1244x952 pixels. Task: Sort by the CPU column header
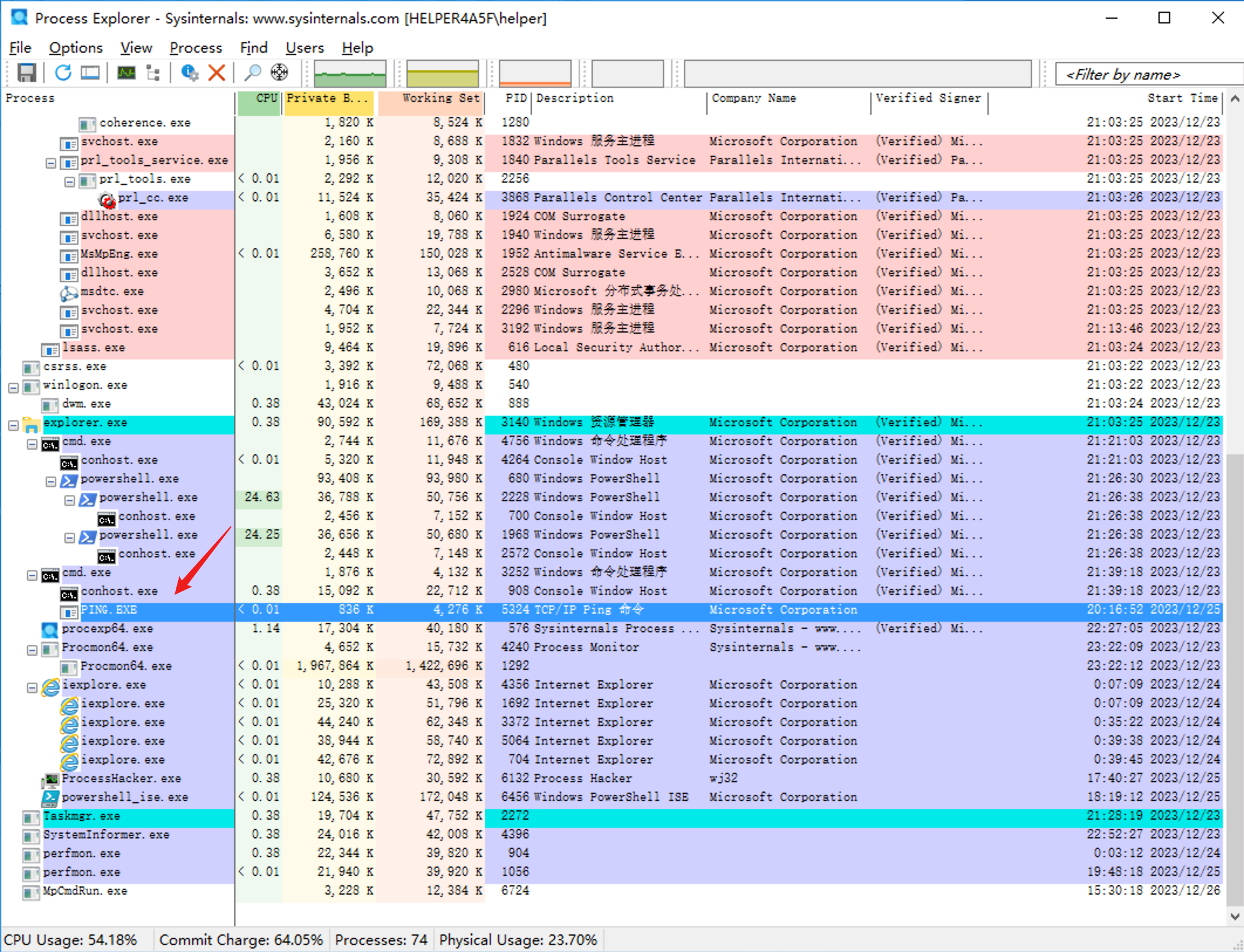(x=260, y=98)
